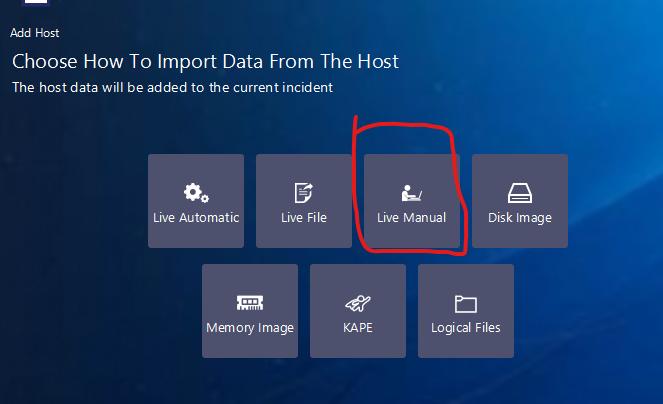
Task: Select the Live Manual label text
Action: coord(411,217)
